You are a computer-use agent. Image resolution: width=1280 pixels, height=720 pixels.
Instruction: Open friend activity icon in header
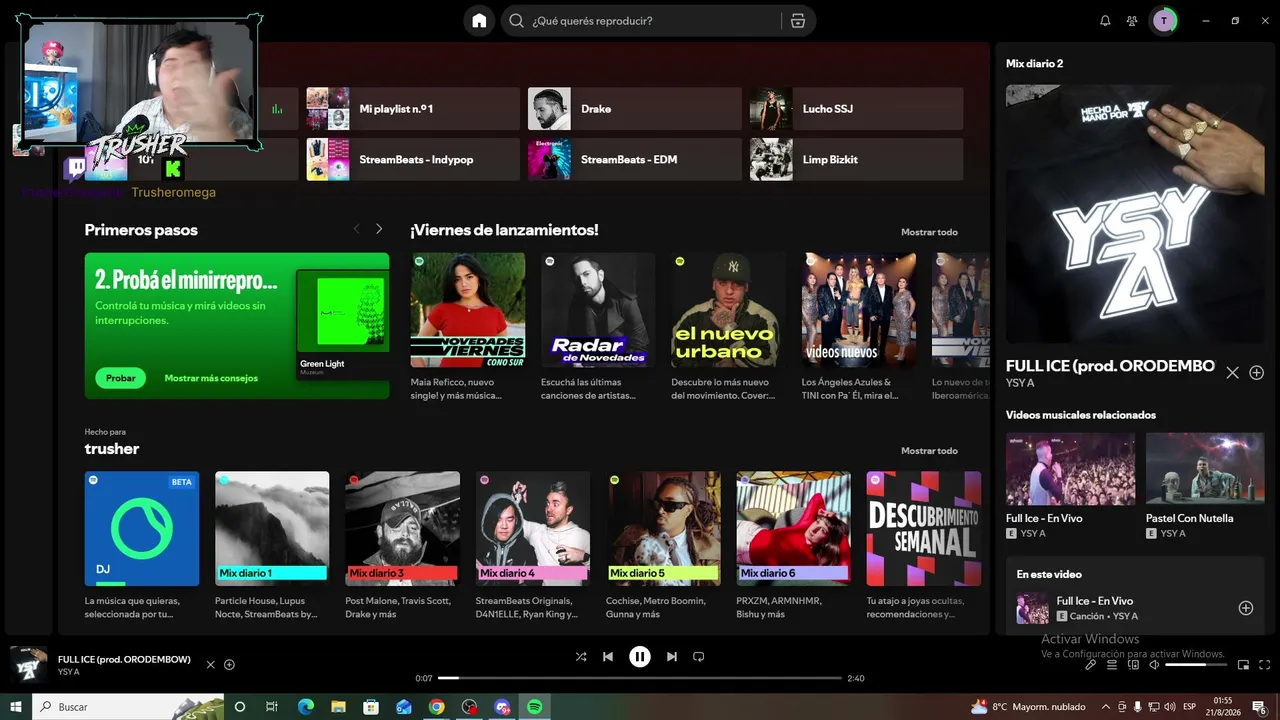pyautogui.click(x=1132, y=21)
